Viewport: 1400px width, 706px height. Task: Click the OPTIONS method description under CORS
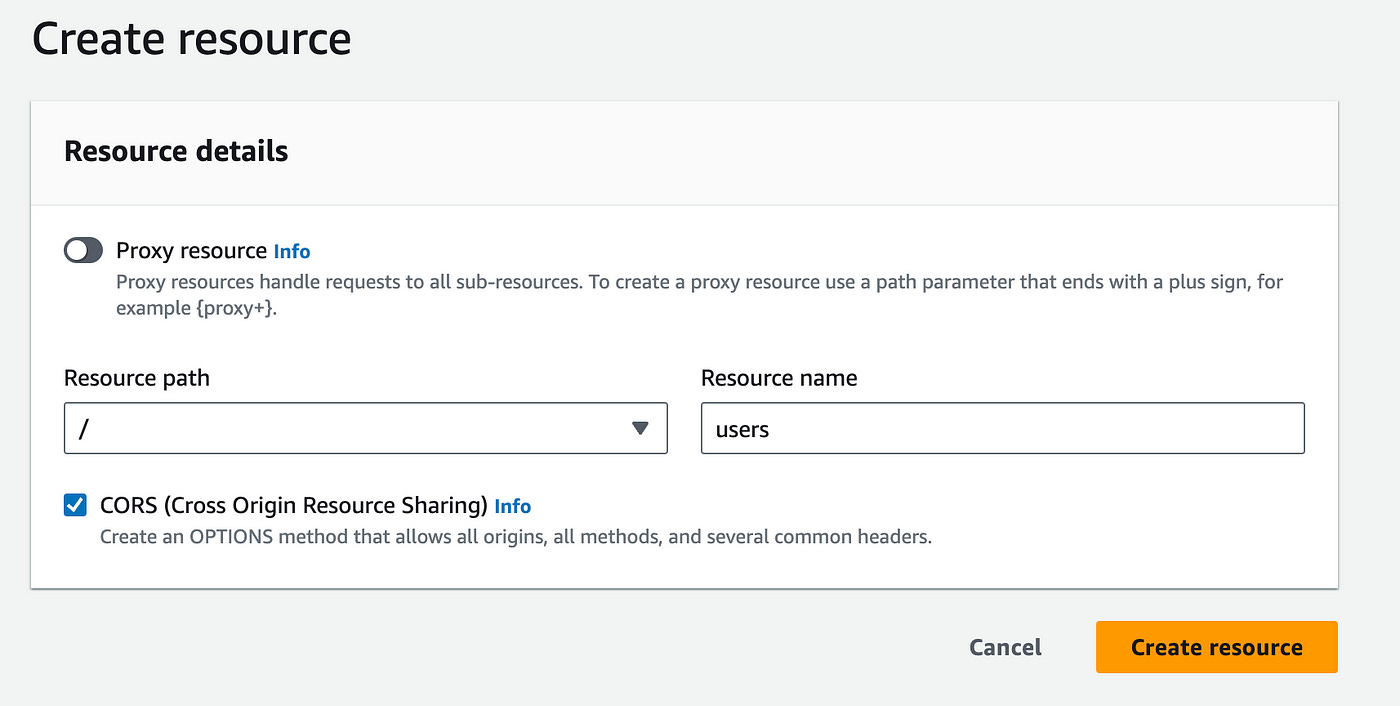pyautogui.click(x=515, y=537)
